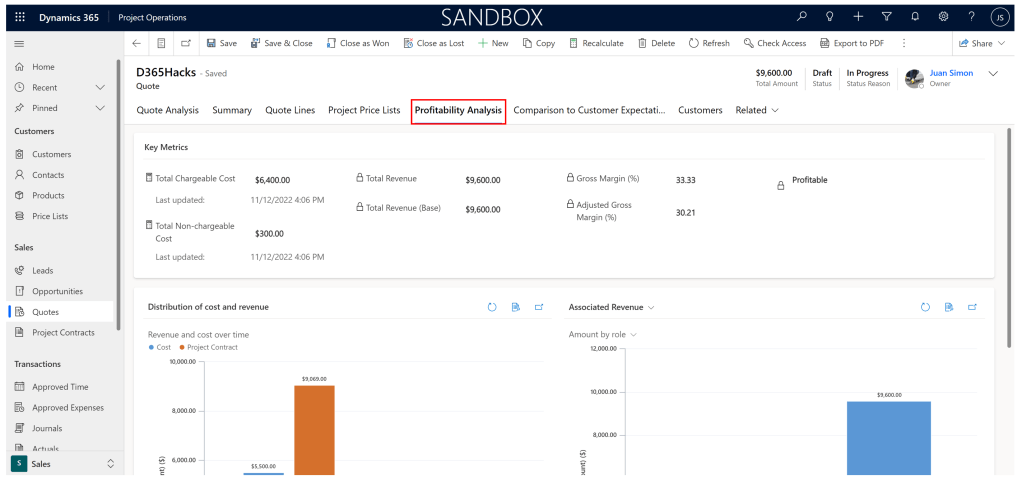Open Project Contracts in the sidebar
This screenshot has height=483, width=1022.
(63, 332)
